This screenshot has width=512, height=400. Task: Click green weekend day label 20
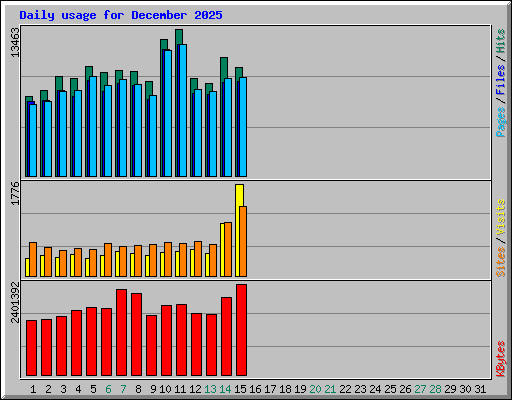coord(315,389)
